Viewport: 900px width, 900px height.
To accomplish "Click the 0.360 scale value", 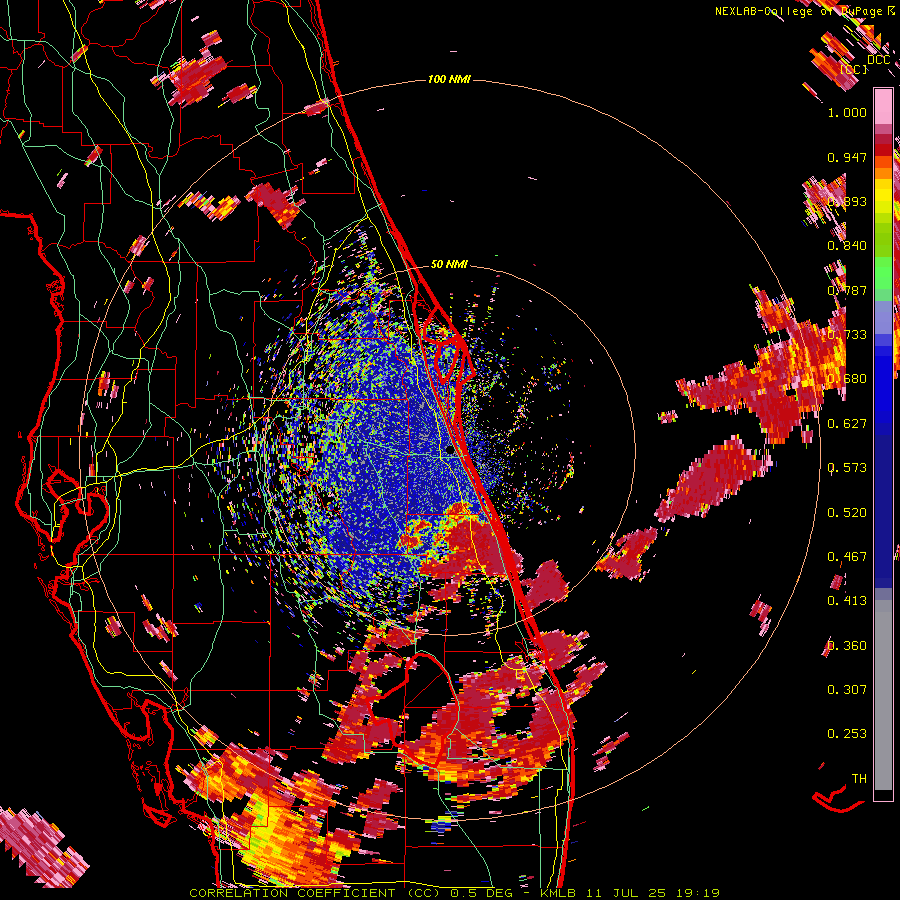I will [x=847, y=645].
